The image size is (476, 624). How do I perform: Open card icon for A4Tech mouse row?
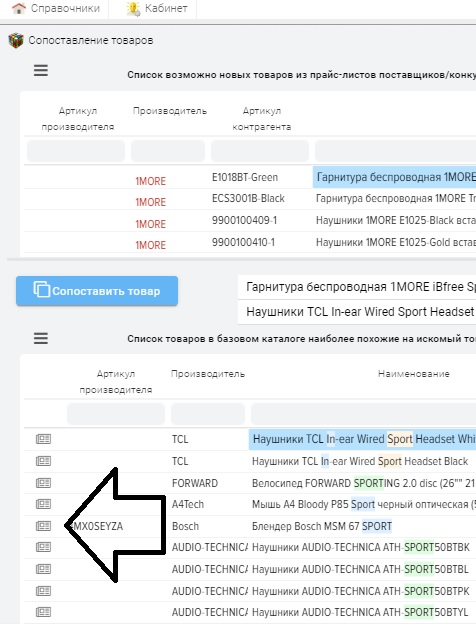click(43, 504)
